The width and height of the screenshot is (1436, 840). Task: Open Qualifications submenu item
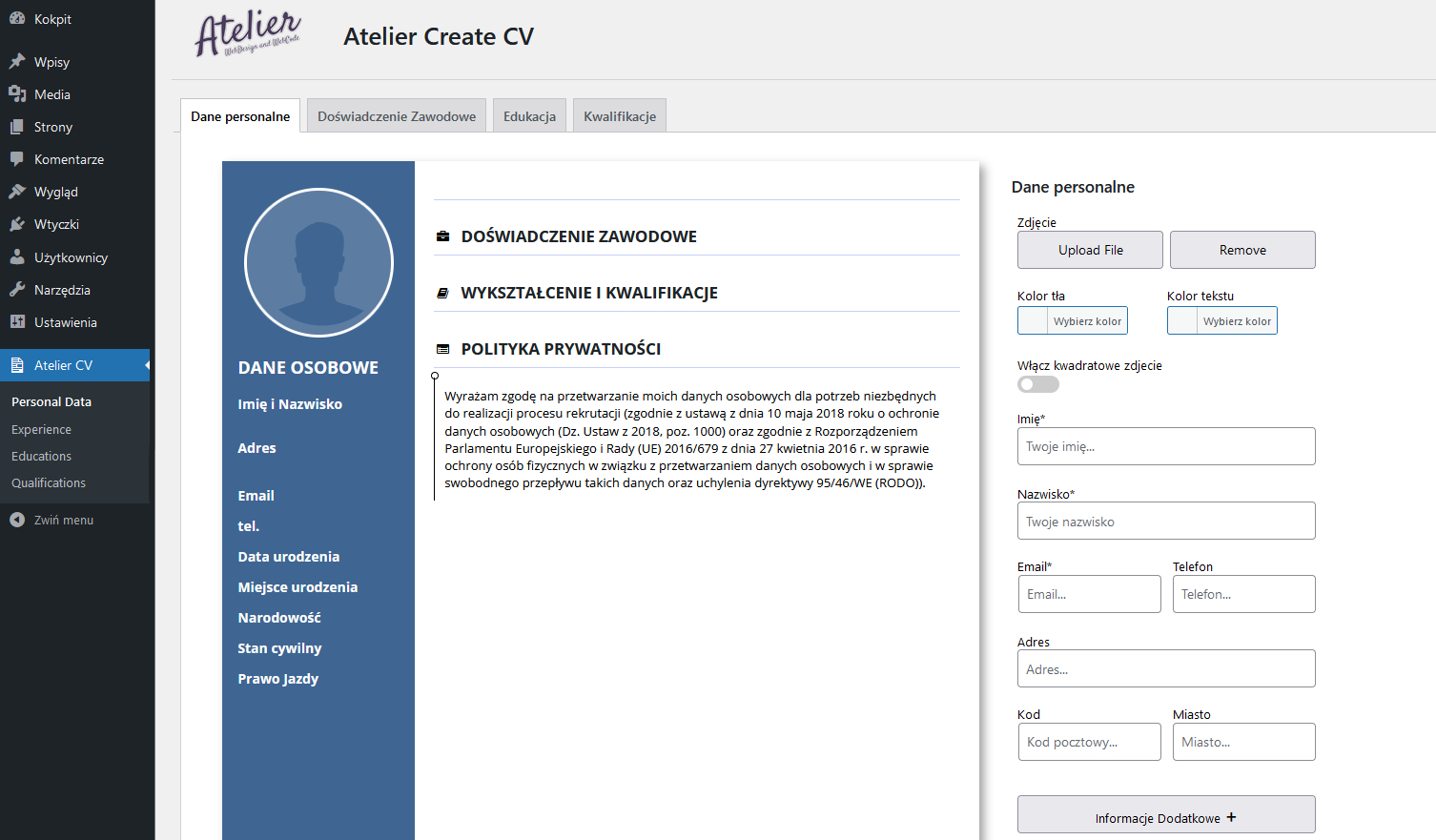pyautogui.click(x=49, y=482)
